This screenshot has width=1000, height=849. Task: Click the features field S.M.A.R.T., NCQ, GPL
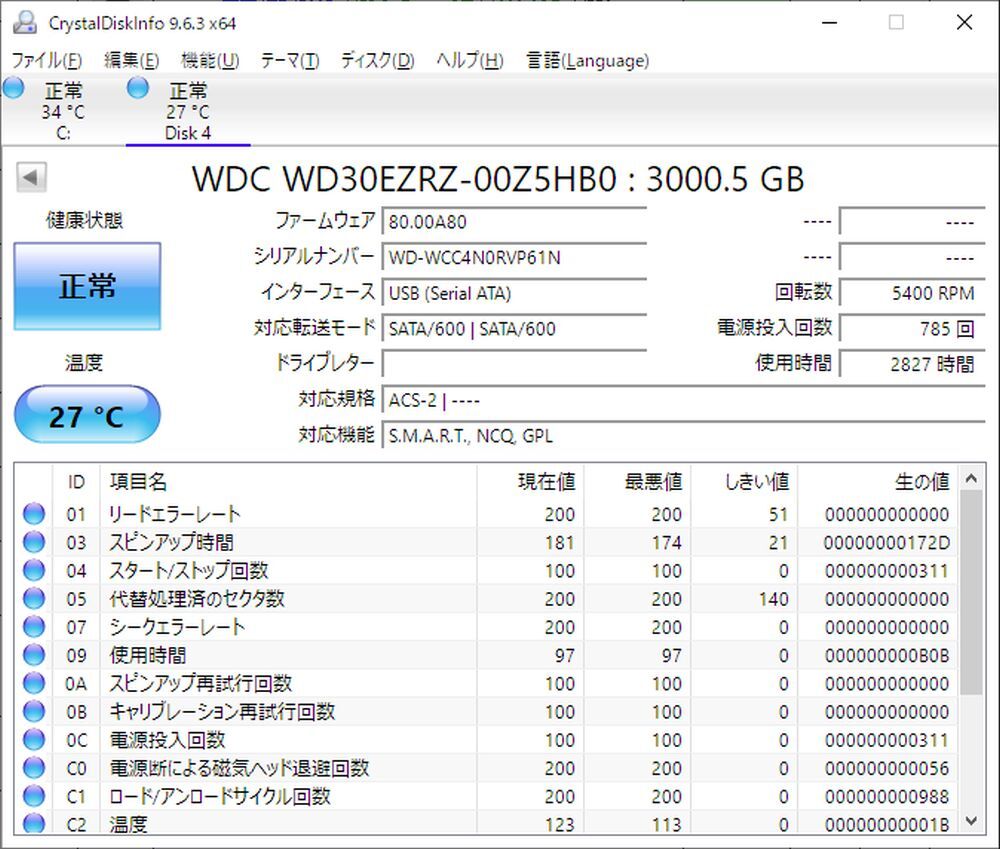684,436
